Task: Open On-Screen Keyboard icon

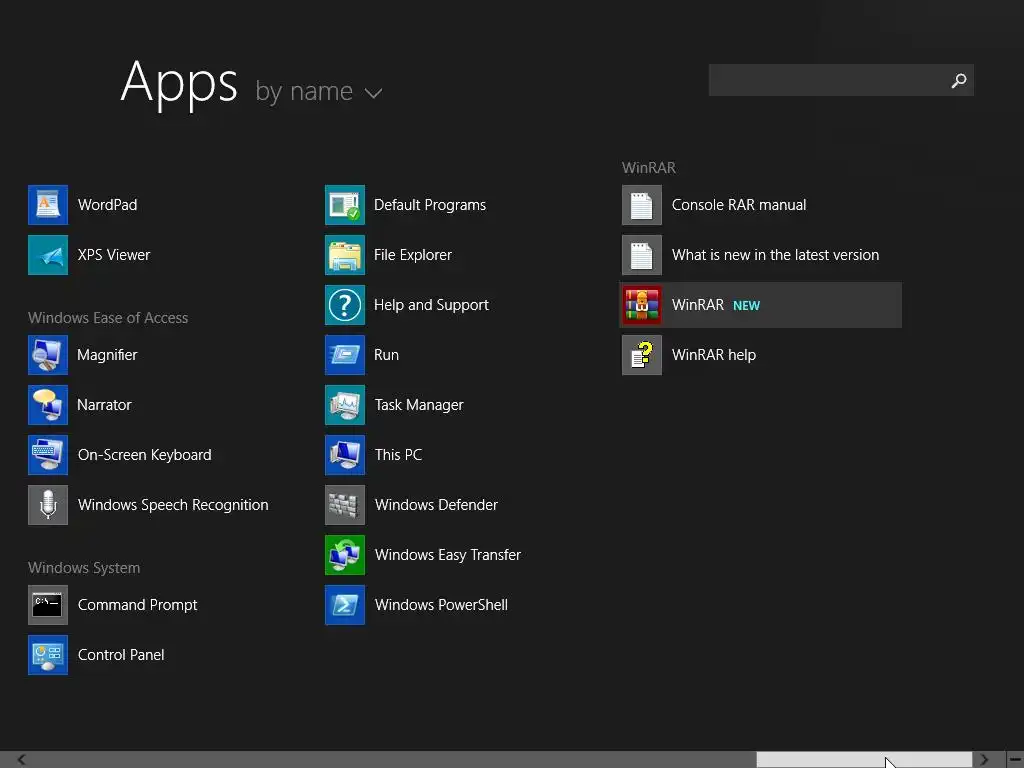Action: point(48,455)
